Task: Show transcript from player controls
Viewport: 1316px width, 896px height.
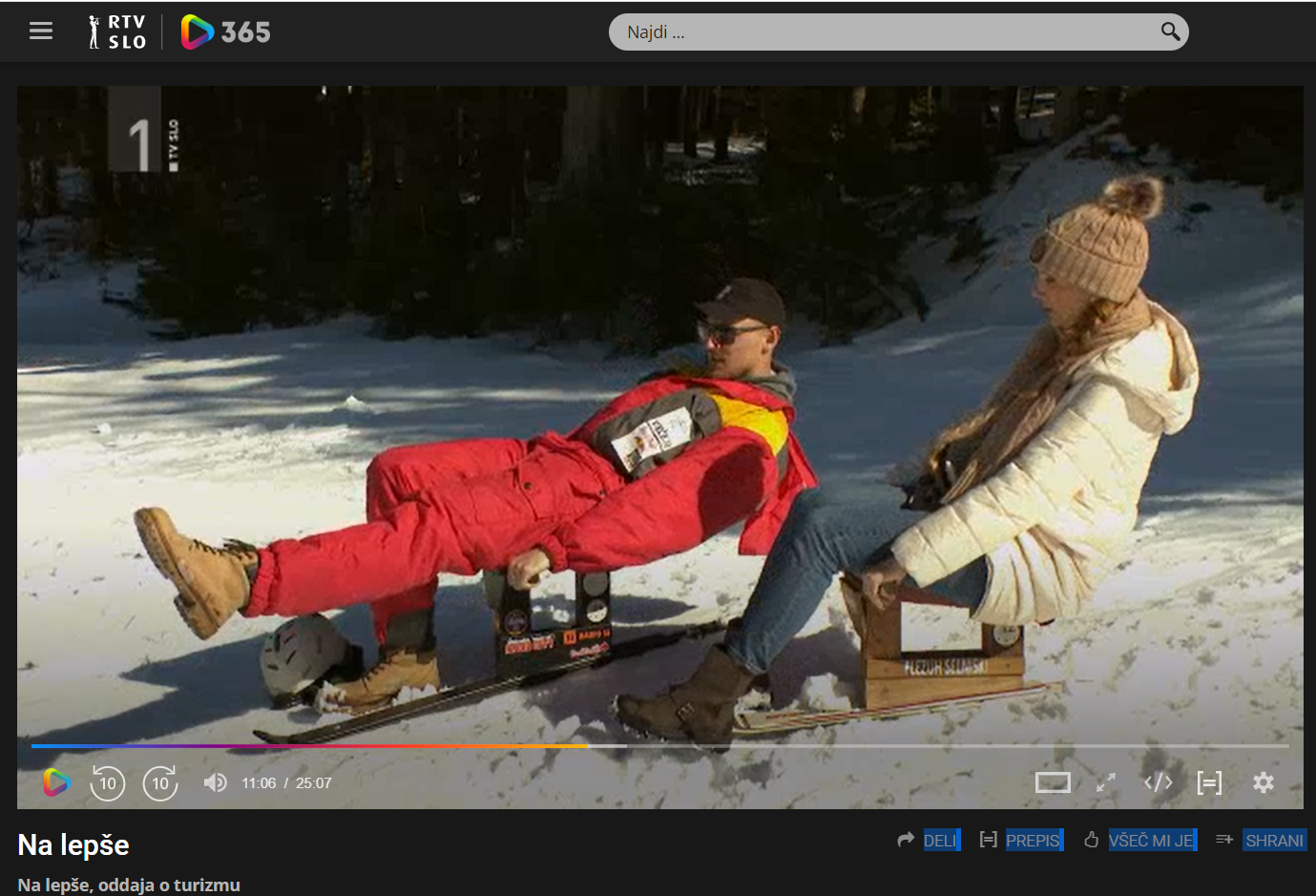Action: tap(1209, 783)
